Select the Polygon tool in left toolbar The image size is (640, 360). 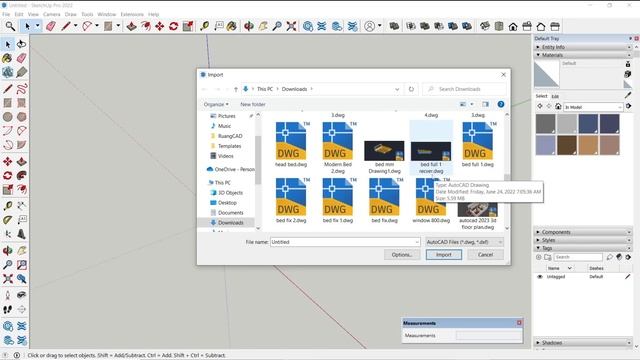22,117
